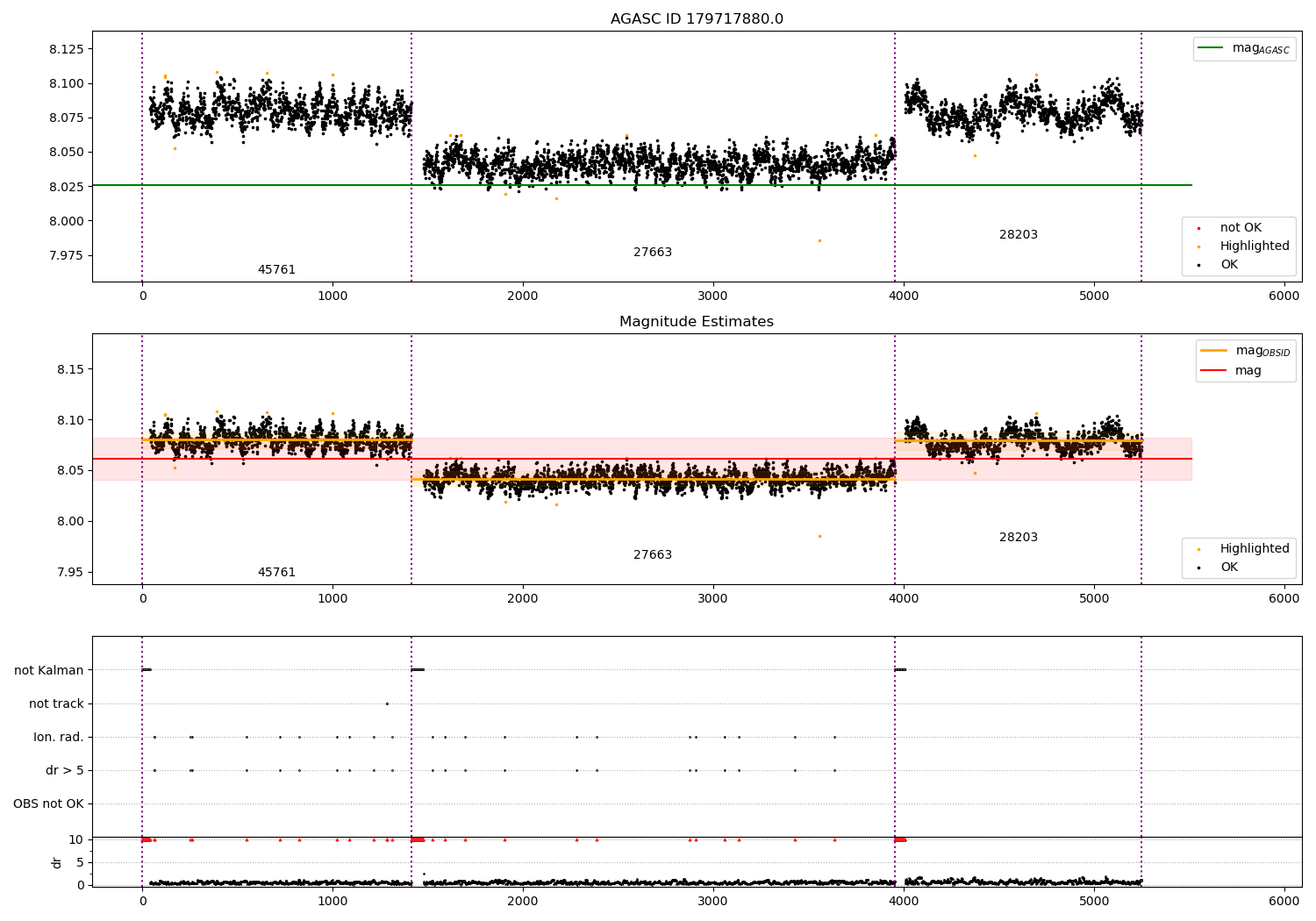Click the 6000 x-tick under the top plot

tap(1284, 296)
